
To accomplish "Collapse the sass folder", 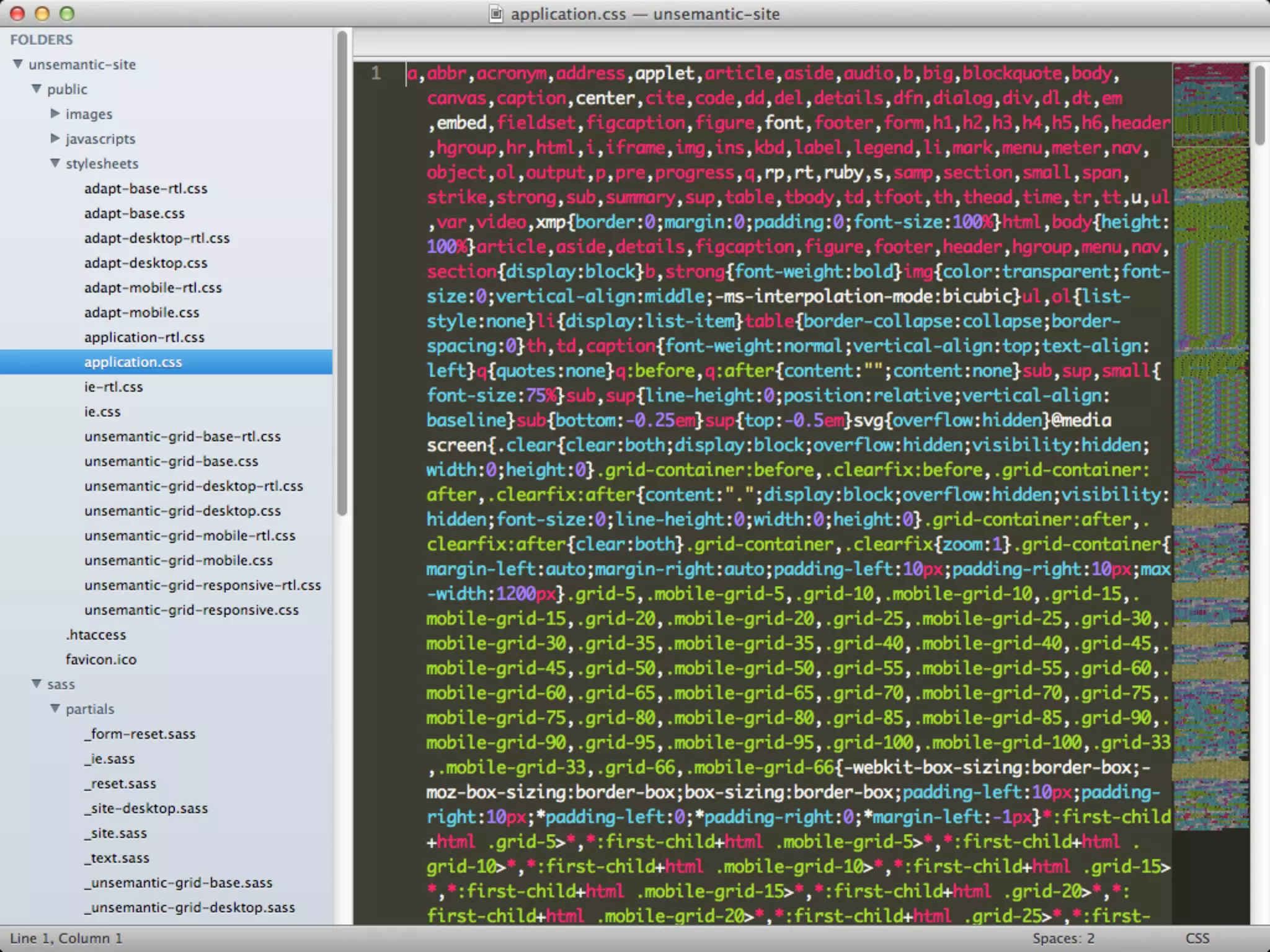I will tap(37, 684).
